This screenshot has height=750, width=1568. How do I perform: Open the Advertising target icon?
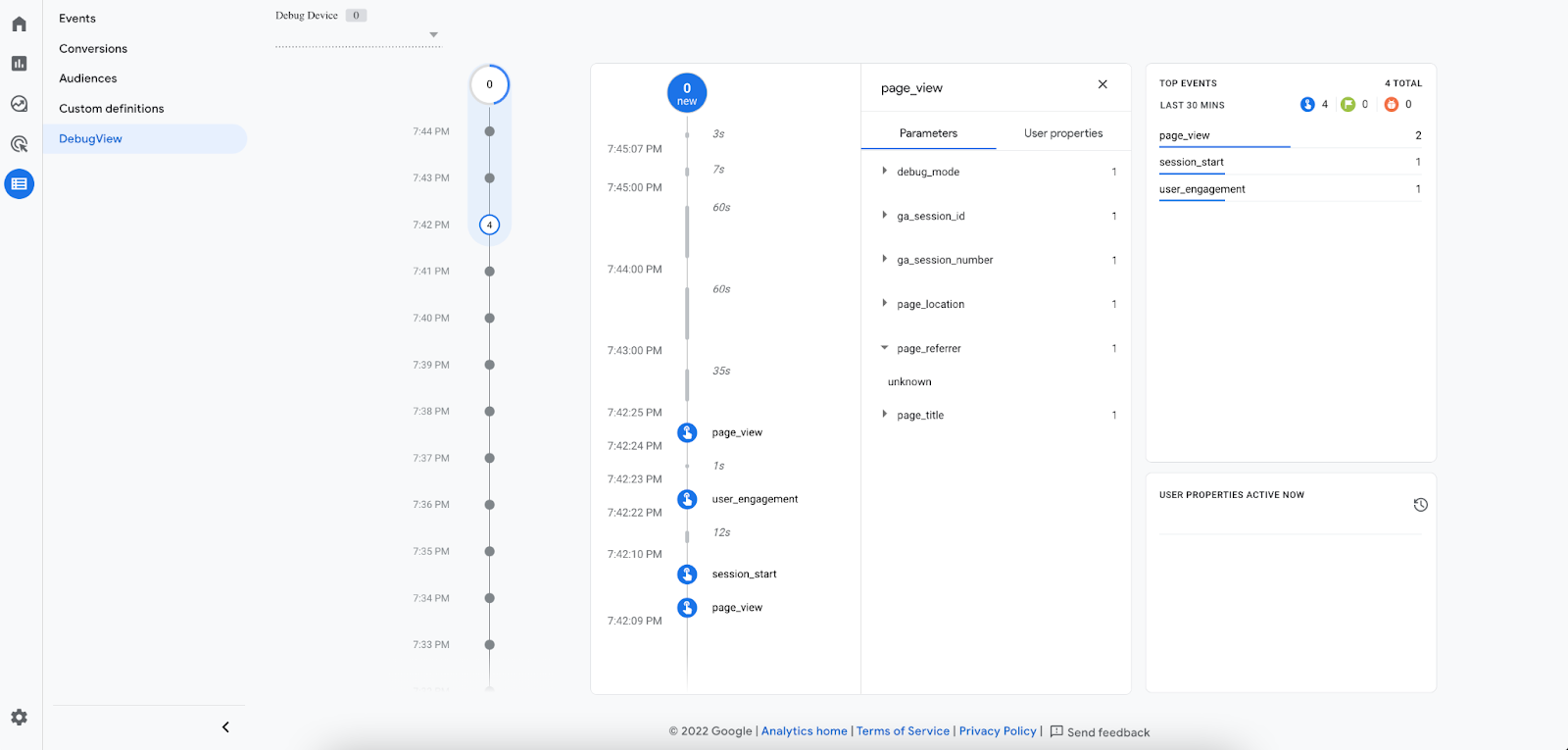[19, 144]
